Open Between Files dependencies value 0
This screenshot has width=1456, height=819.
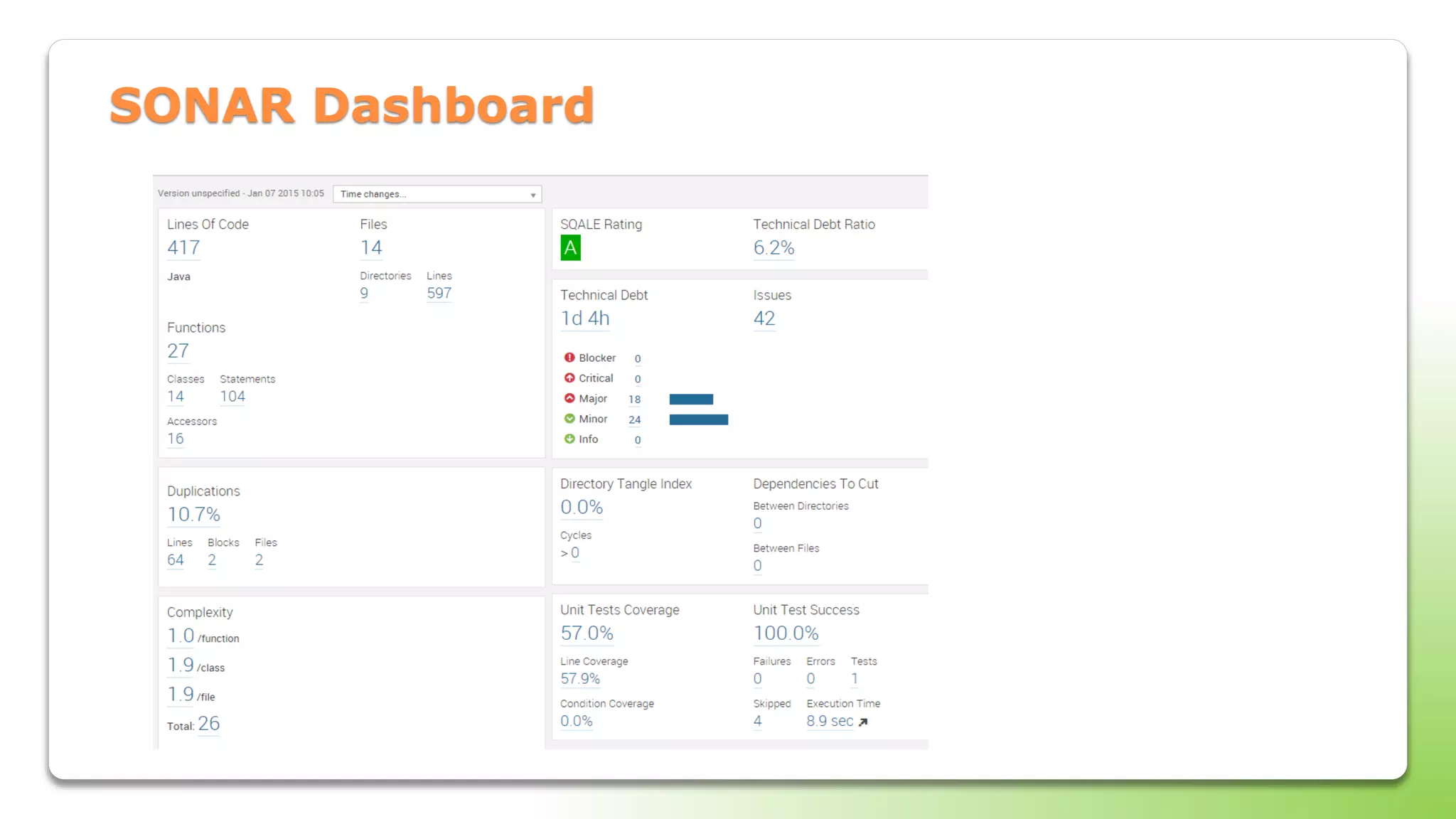click(758, 566)
